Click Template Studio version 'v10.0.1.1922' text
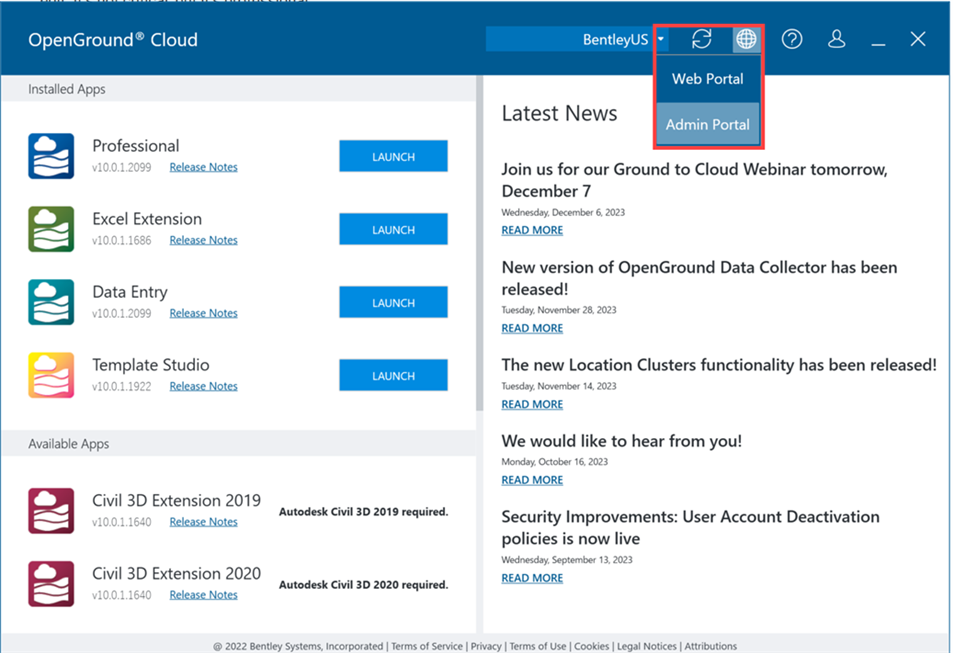Image resolution: width=953 pixels, height=653 pixels. pyautogui.click(x=122, y=386)
